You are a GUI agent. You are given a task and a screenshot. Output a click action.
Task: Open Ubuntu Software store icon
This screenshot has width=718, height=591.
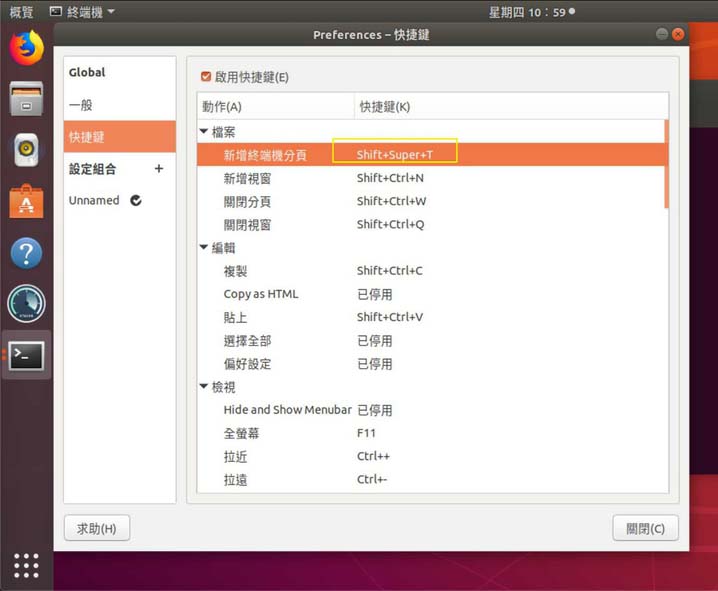coord(27,201)
